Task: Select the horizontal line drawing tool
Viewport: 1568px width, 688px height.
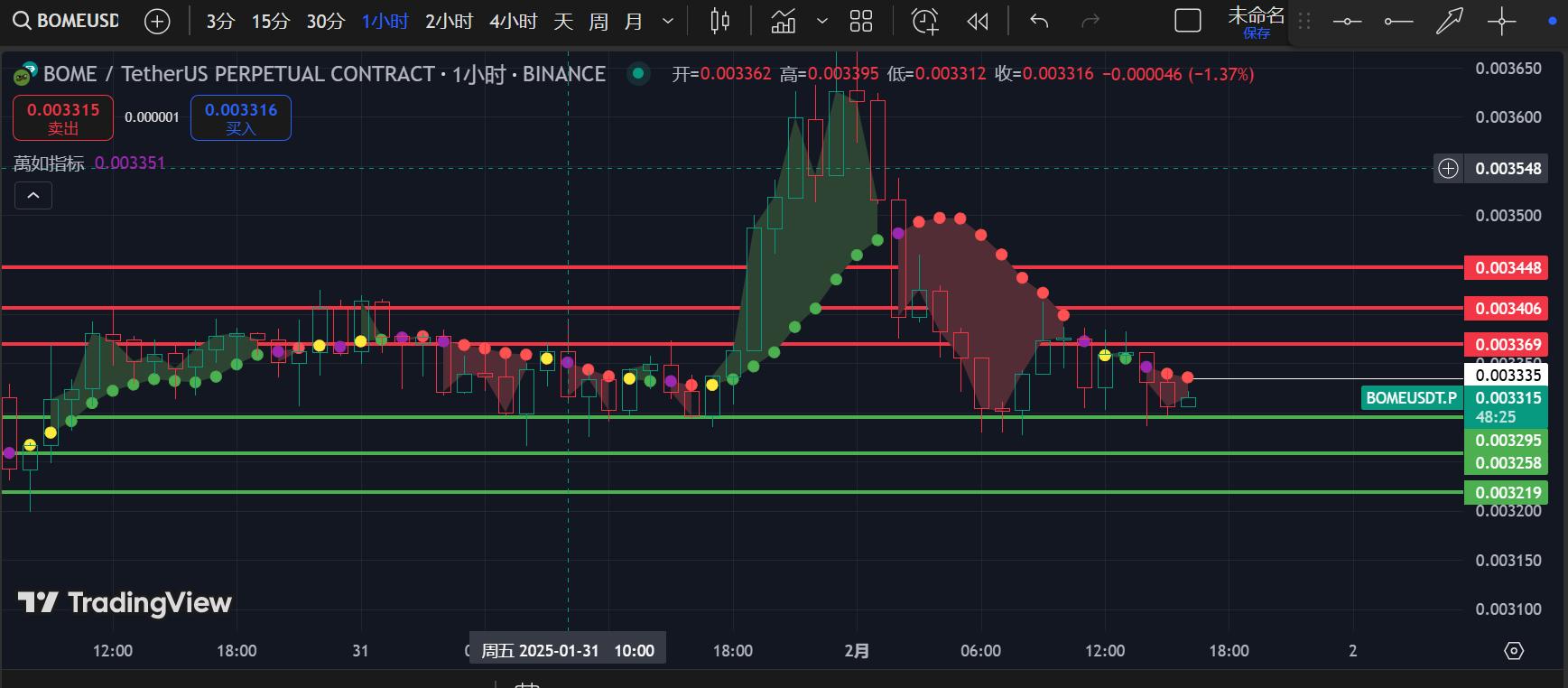Action: pos(1347,21)
